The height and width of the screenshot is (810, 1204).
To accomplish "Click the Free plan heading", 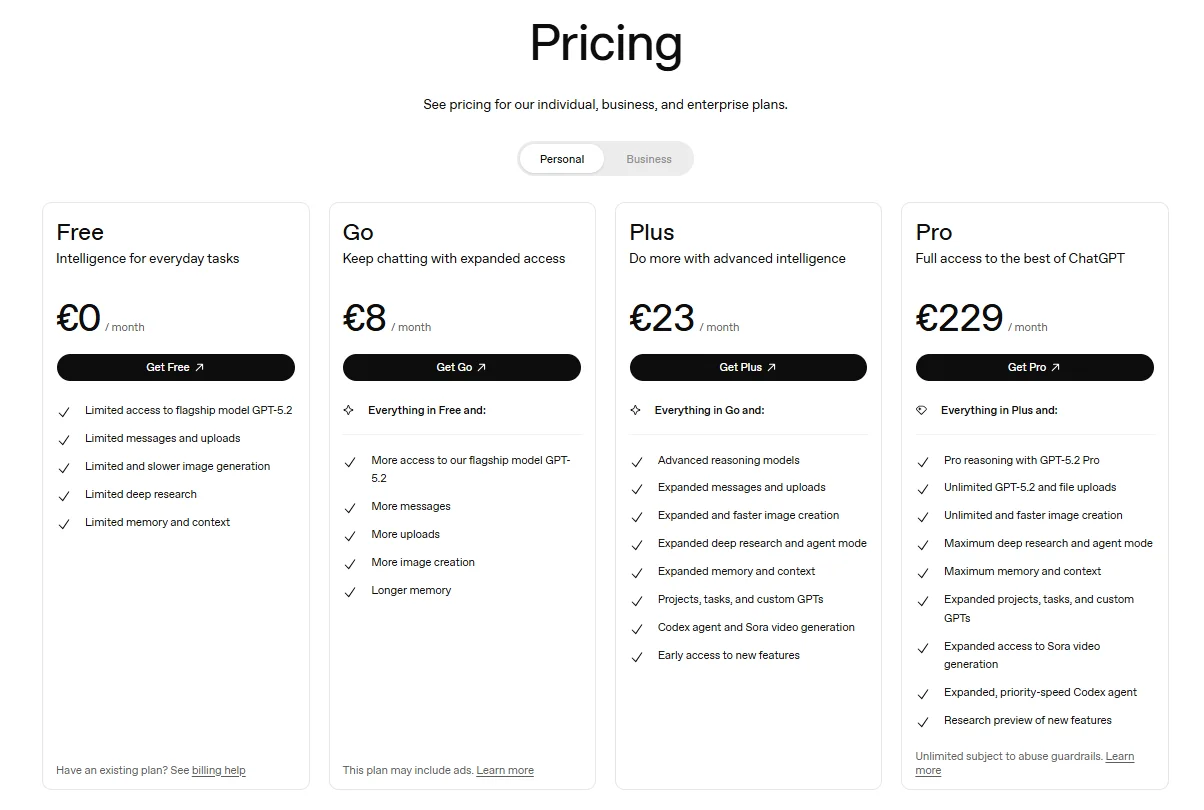I will pos(79,232).
